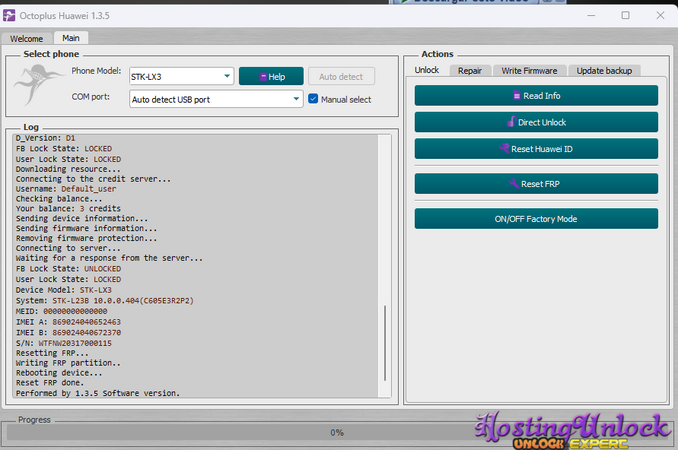Click the Auto detect button

(341, 77)
